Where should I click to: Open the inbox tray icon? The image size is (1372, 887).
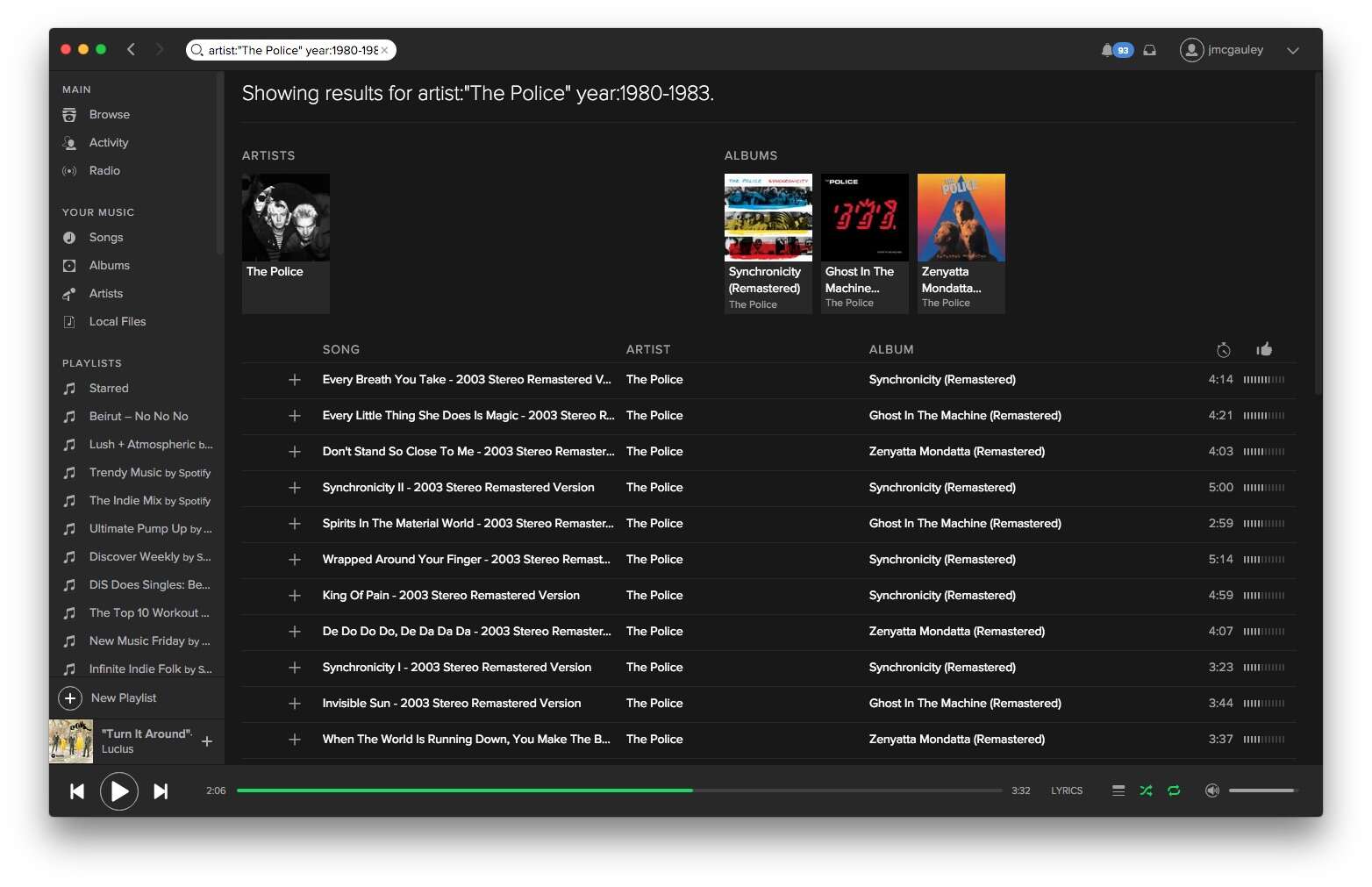pyautogui.click(x=1149, y=50)
